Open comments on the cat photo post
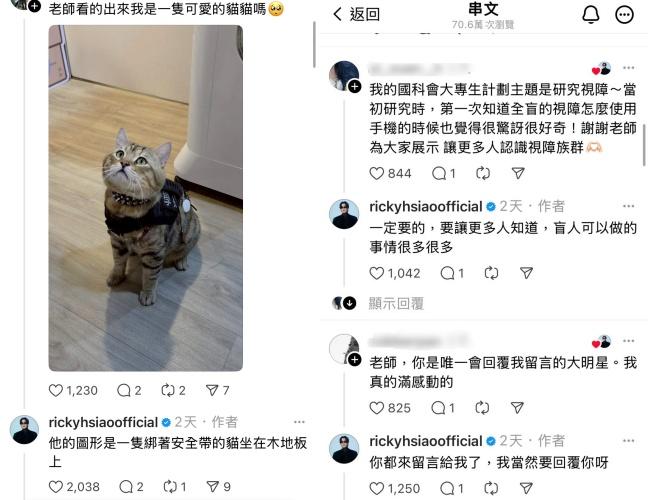The height and width of the screenshot is (500, 648). point(124,390)
